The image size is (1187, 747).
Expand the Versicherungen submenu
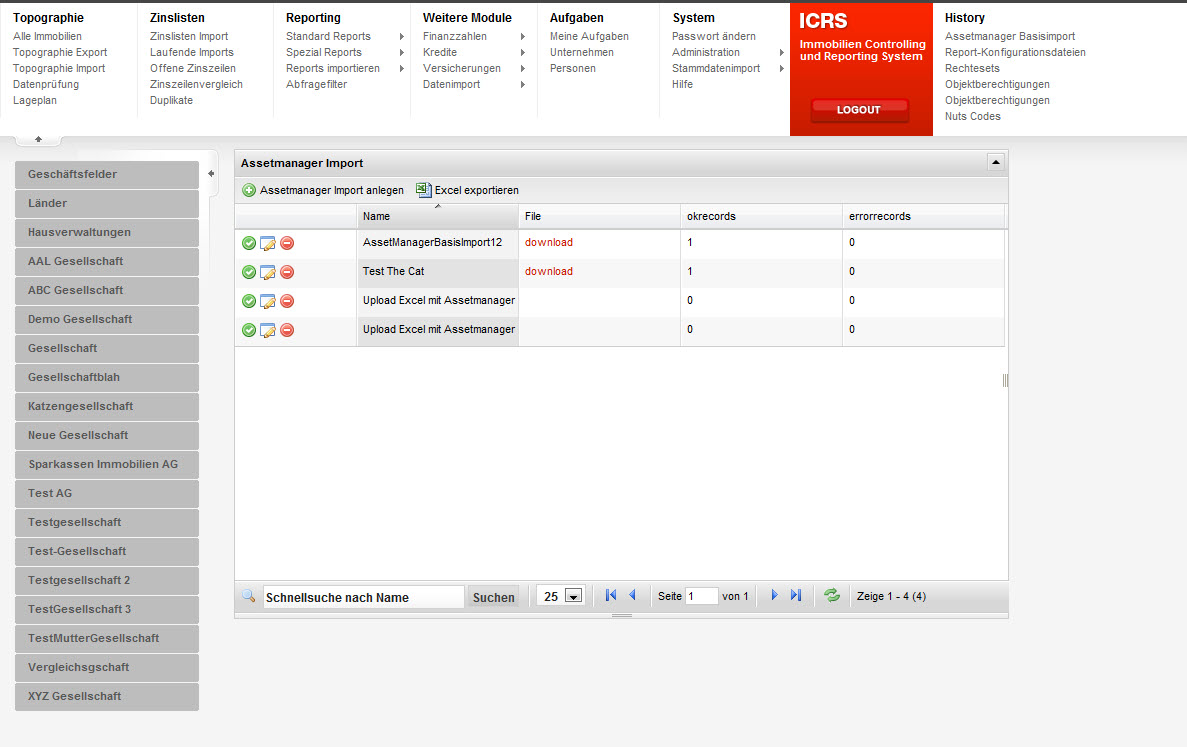point(523,68)
